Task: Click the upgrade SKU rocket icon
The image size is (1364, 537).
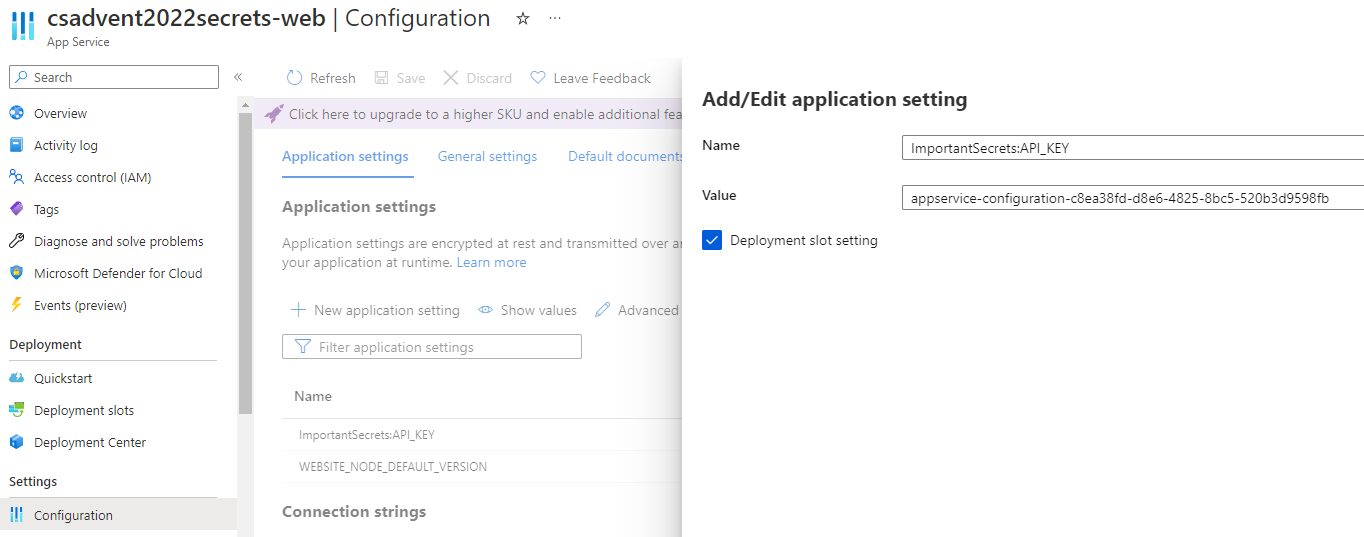Action: [273, 114]
